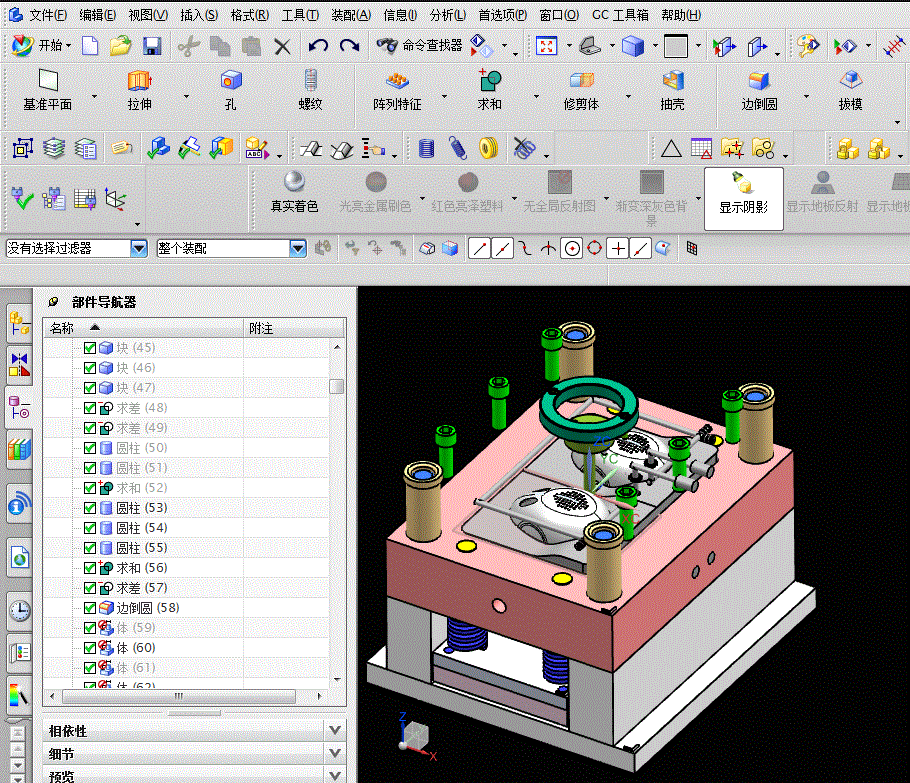This screenshot has width=910, height=783.
Task: Open the 插入(S) menu
Action: point(199,15)
